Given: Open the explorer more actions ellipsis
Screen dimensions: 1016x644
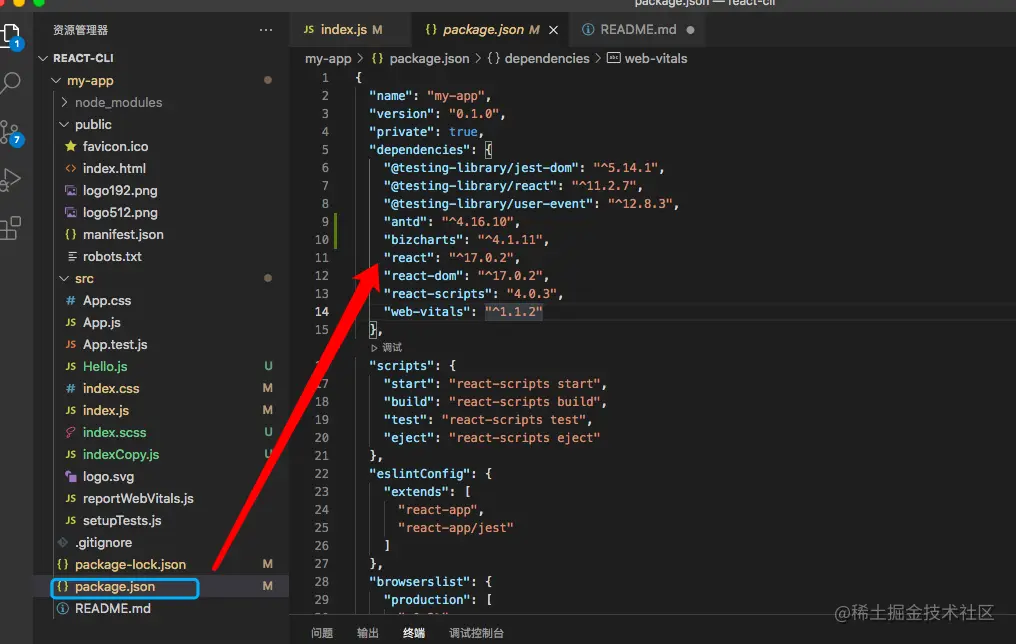Looking at the screenshot, I should click(x=266, y=30).
